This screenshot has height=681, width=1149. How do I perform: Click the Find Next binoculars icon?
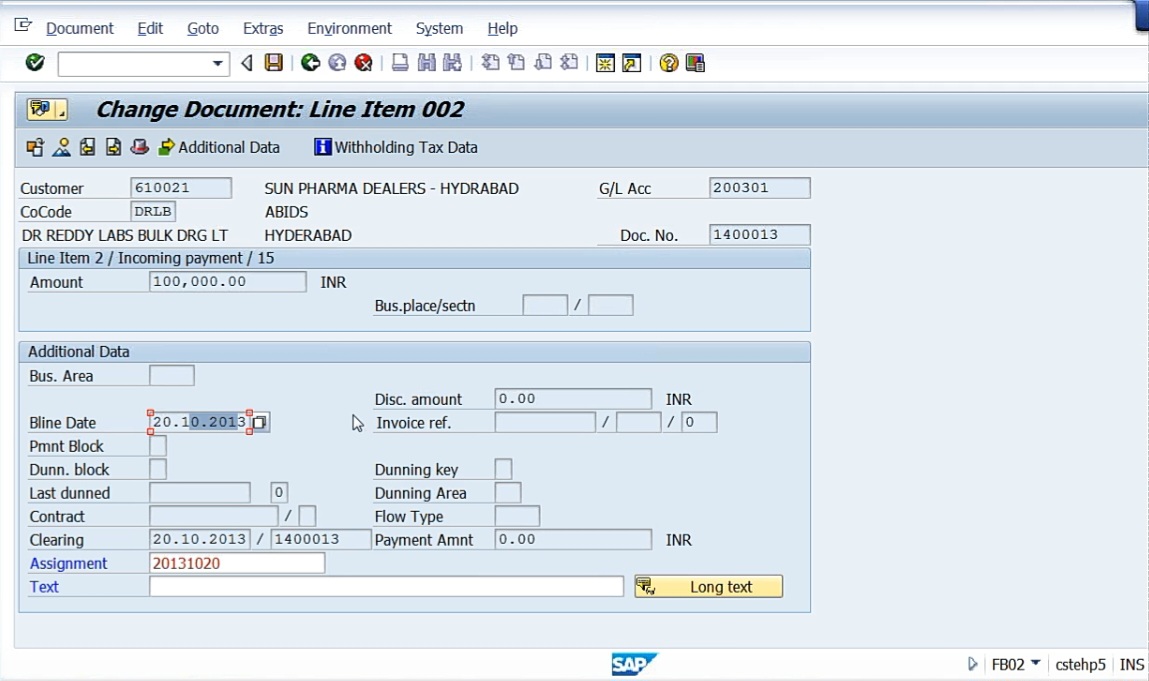452,63
